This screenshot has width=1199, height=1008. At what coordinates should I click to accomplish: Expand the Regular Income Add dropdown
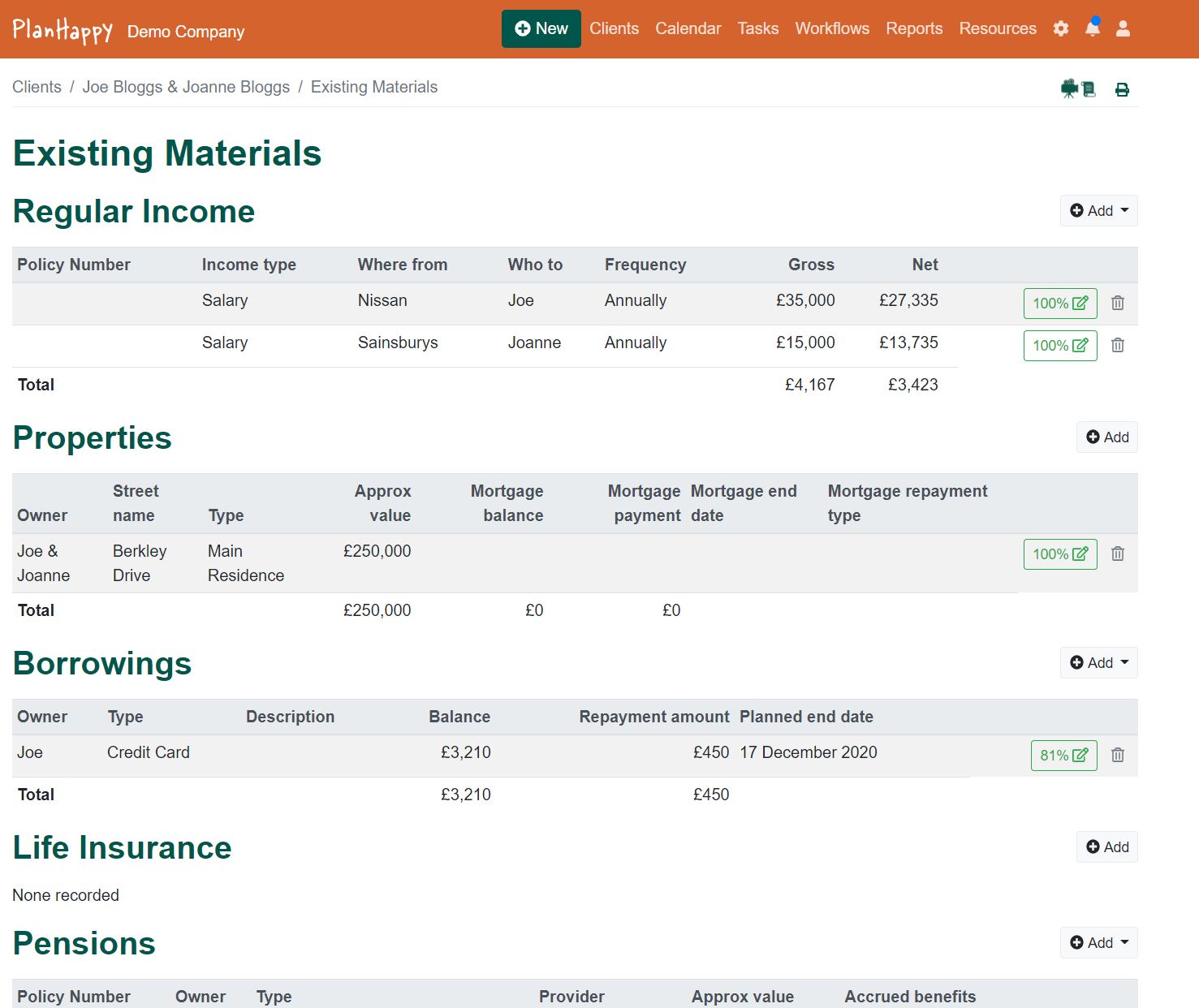click(1098, 211)
